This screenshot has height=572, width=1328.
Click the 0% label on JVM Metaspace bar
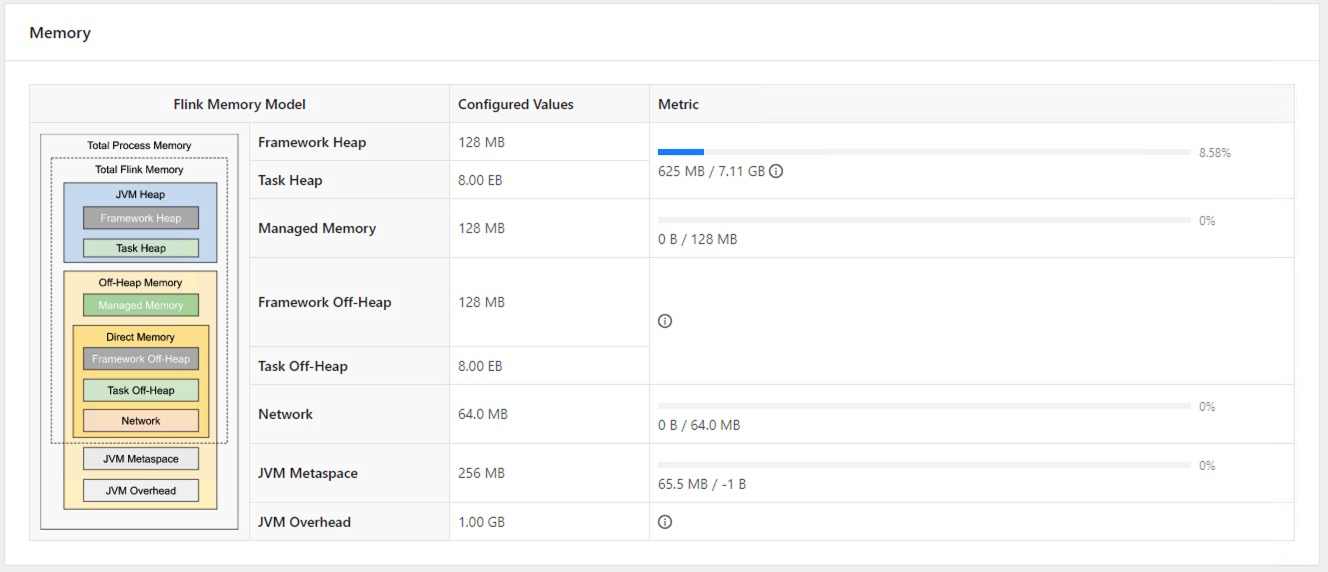(1207, 466)
